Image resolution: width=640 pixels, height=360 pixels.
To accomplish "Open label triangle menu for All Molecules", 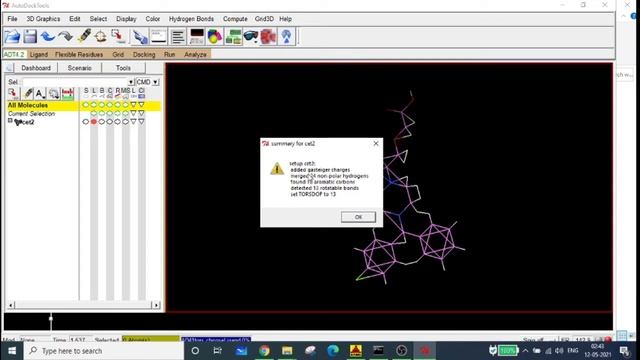I will coord(133,105).
